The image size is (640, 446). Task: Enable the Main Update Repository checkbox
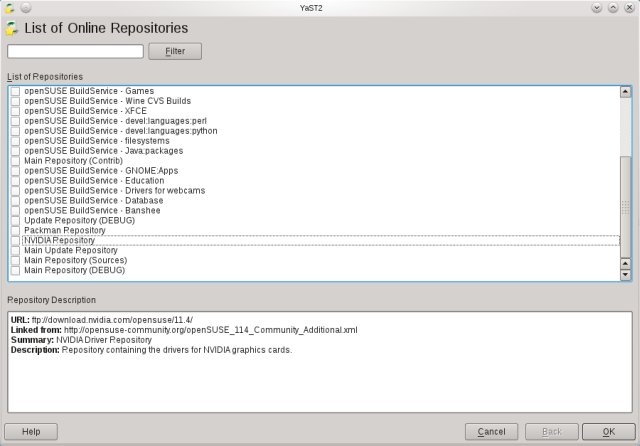[x=15, y=251]
